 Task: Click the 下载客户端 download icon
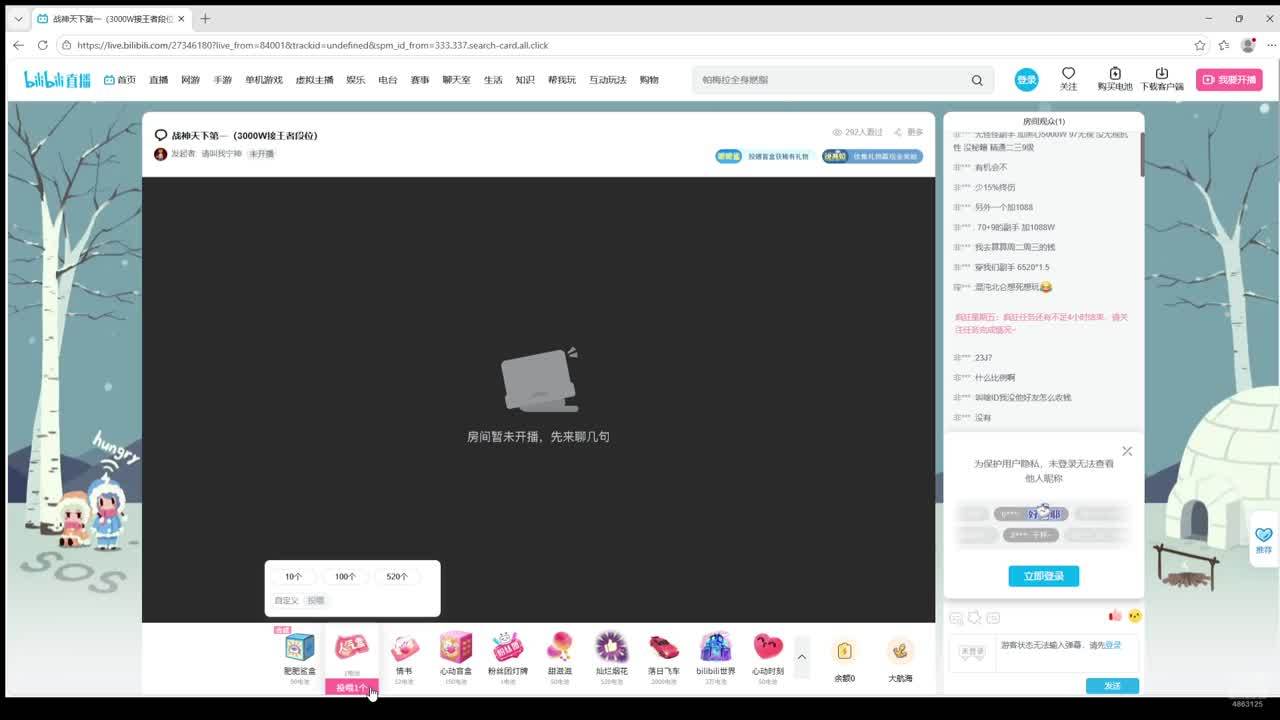1161,74
